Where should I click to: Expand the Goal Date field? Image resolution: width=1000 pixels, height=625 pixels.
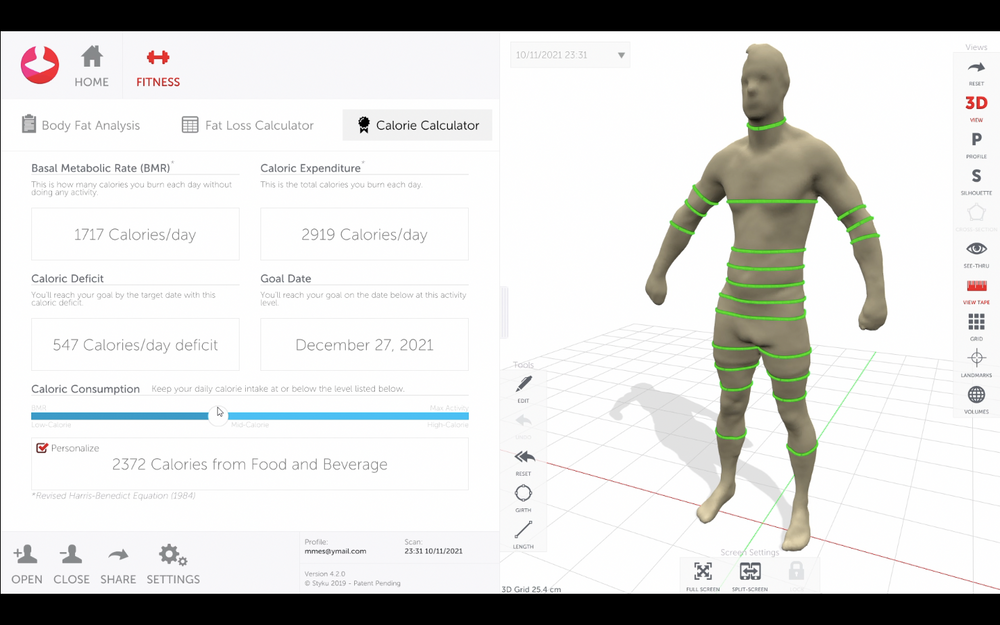[x=363, y=344]
